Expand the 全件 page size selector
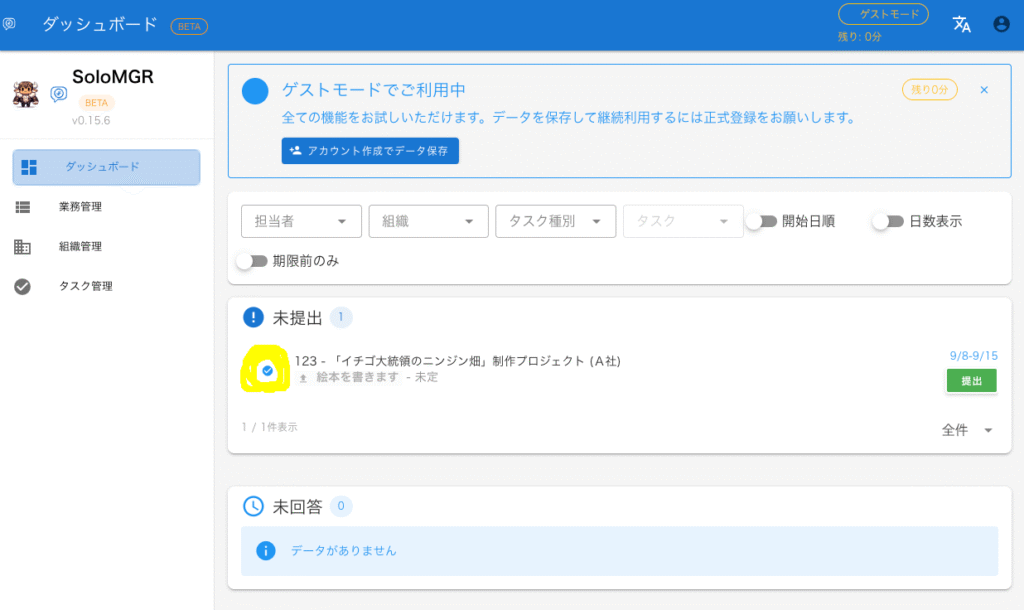Screen dimensions: 1024x610 (967, 430)
